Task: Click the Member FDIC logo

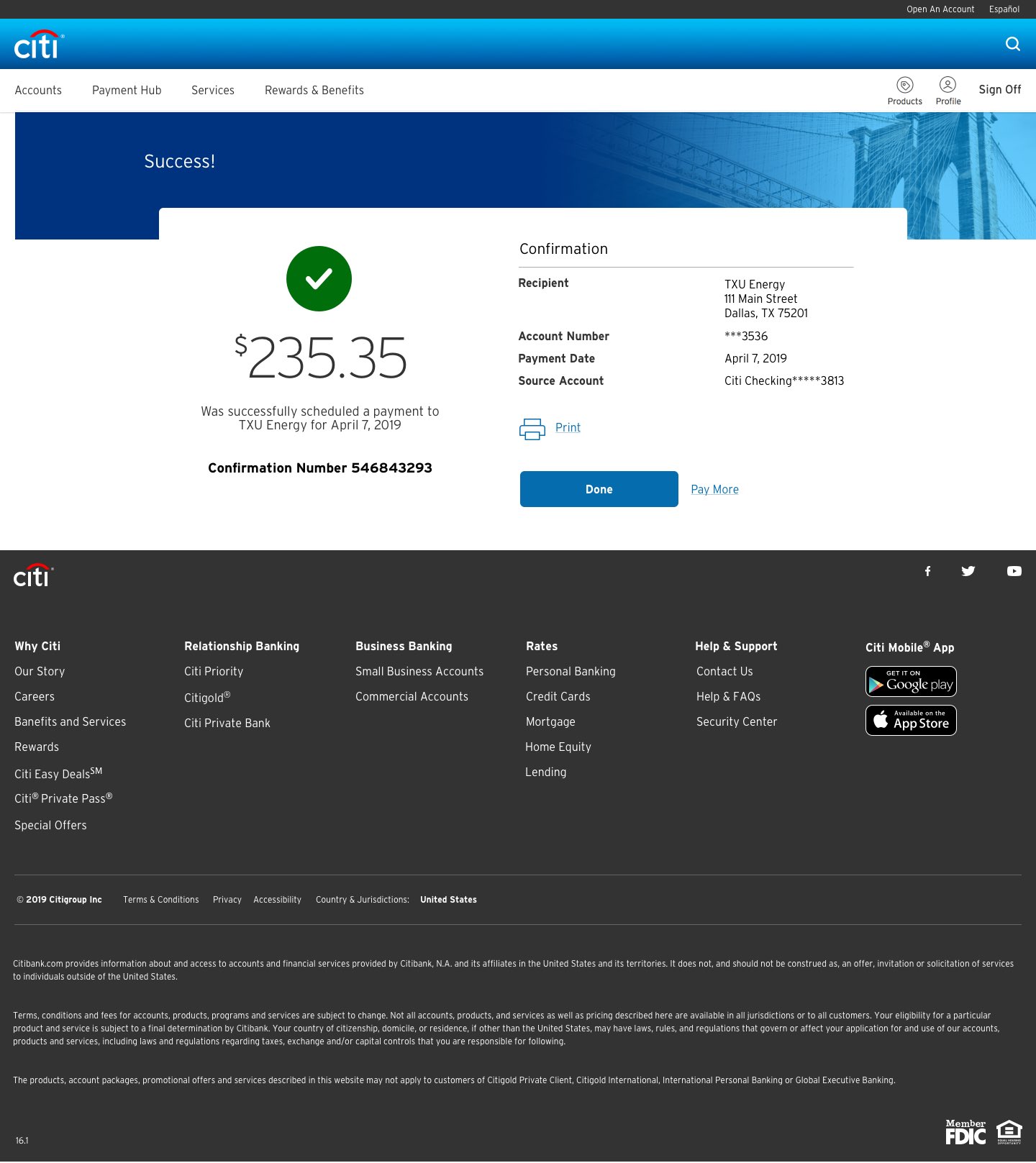Action: pyautogui.click(x=965, y=1132)
